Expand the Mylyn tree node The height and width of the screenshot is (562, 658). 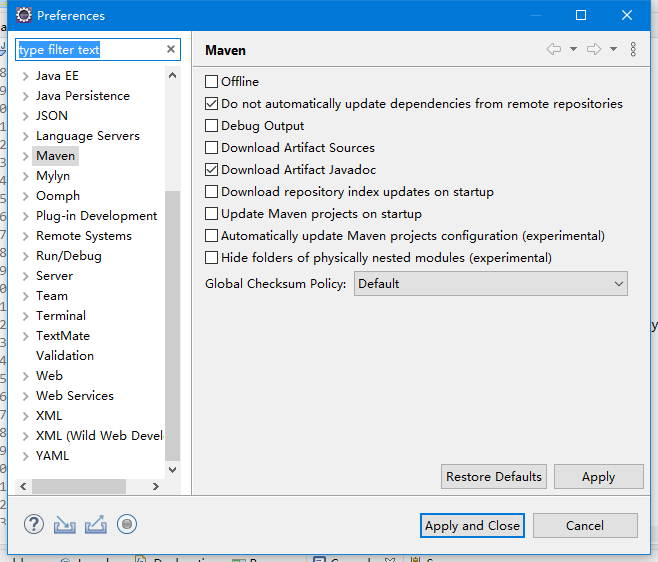point(26,176)
